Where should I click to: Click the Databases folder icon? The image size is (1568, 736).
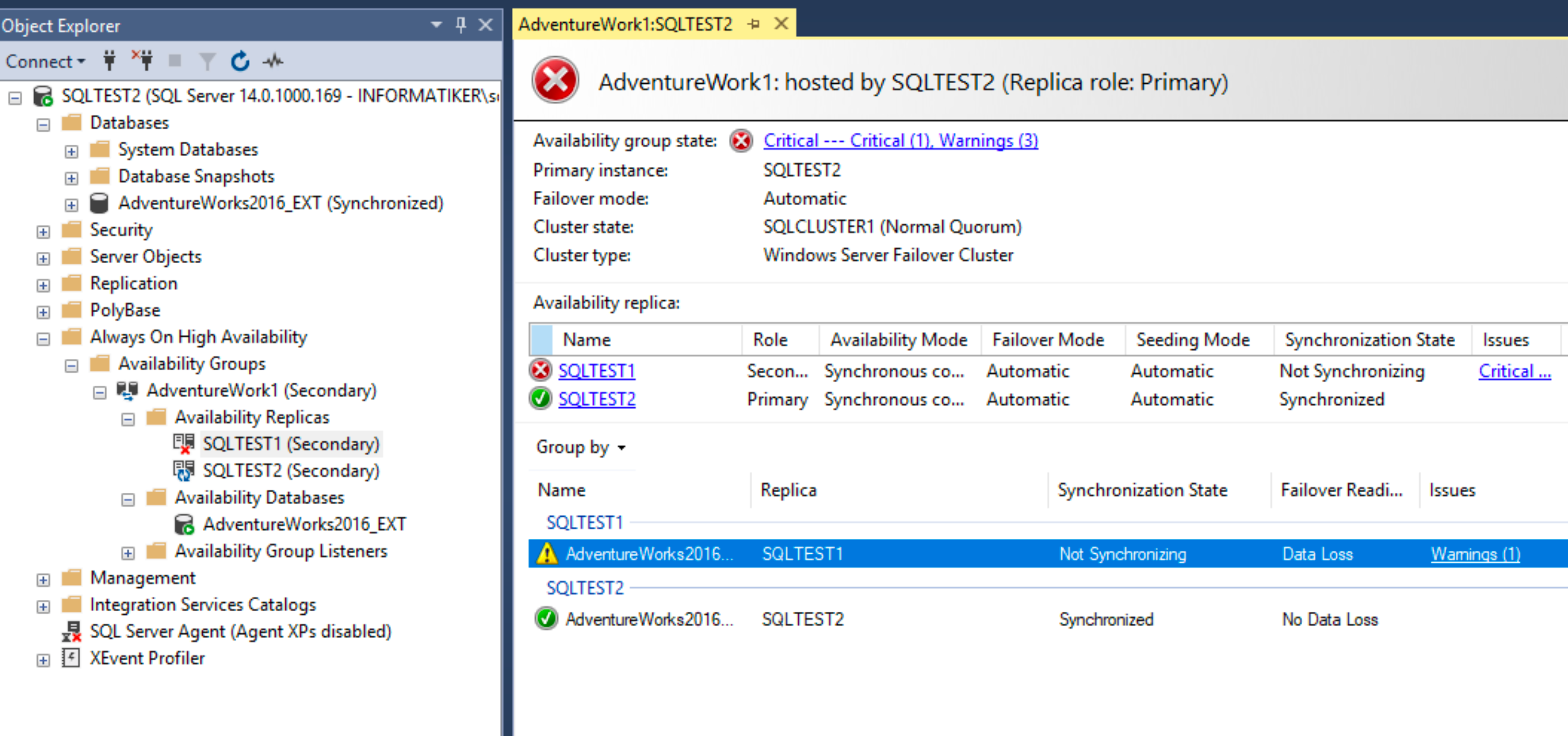(x=72, y=122)
